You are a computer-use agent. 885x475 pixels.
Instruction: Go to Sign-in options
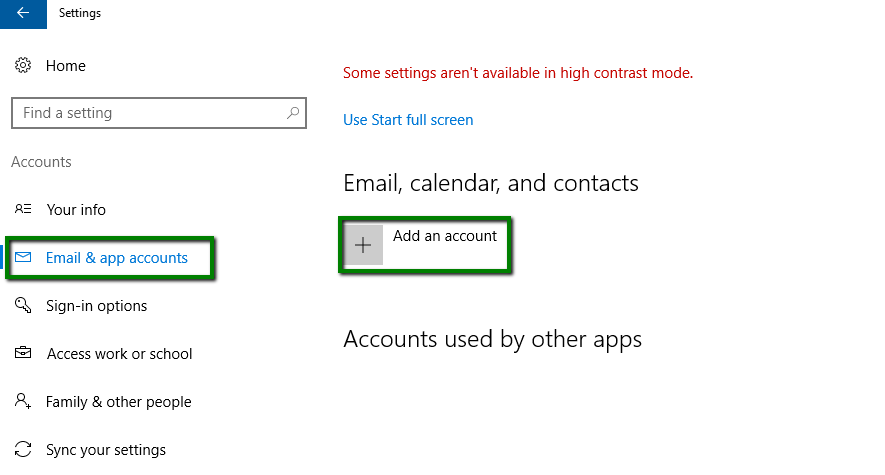(x=97, y=306)
